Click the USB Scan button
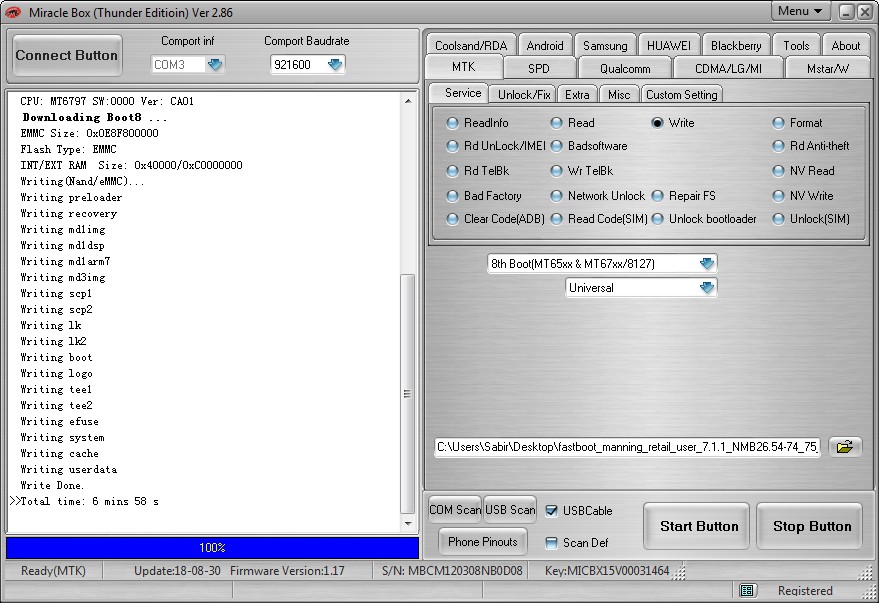Screen dimensions: 879x603 (510, 509)
